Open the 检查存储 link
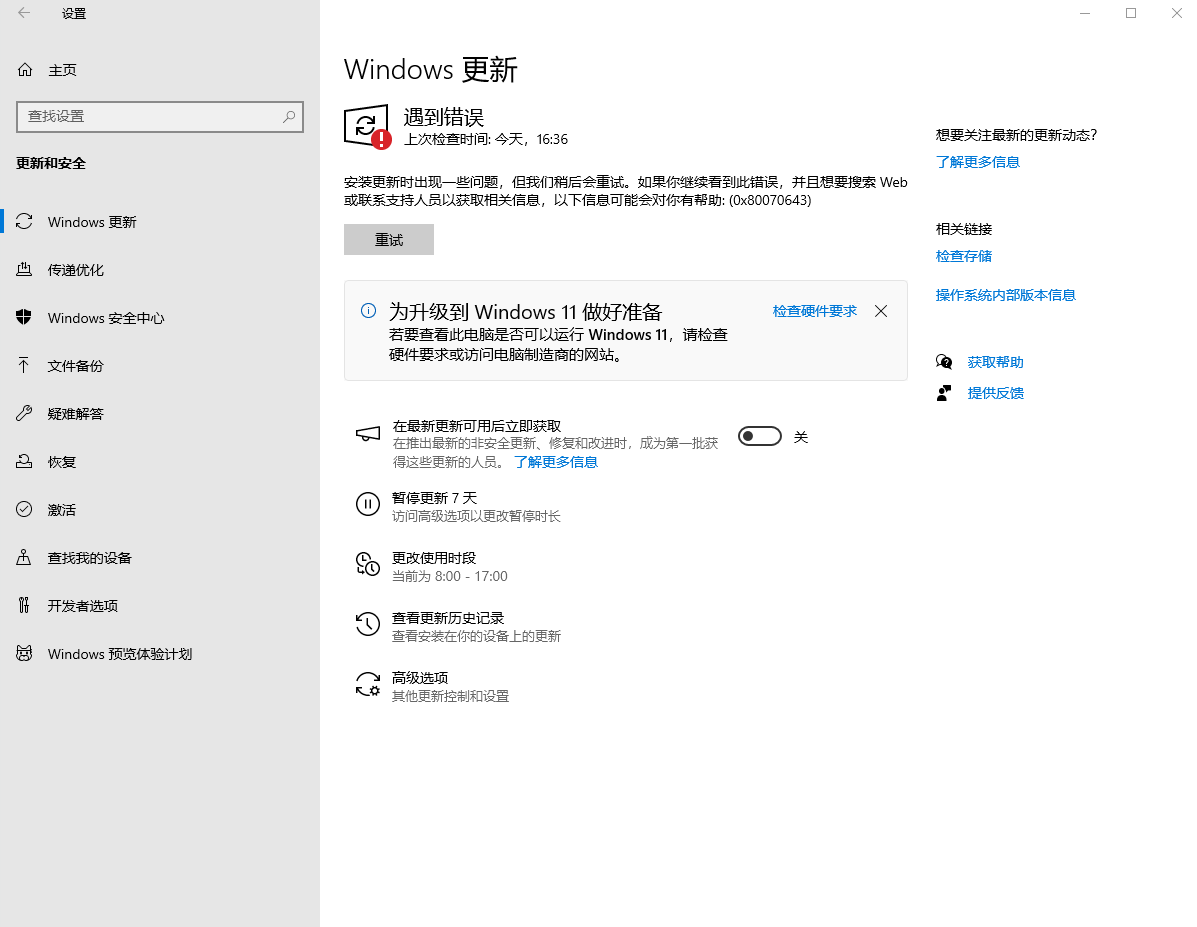The height and width of the screenshot is (927, 1197). click(x=964, y=256)
